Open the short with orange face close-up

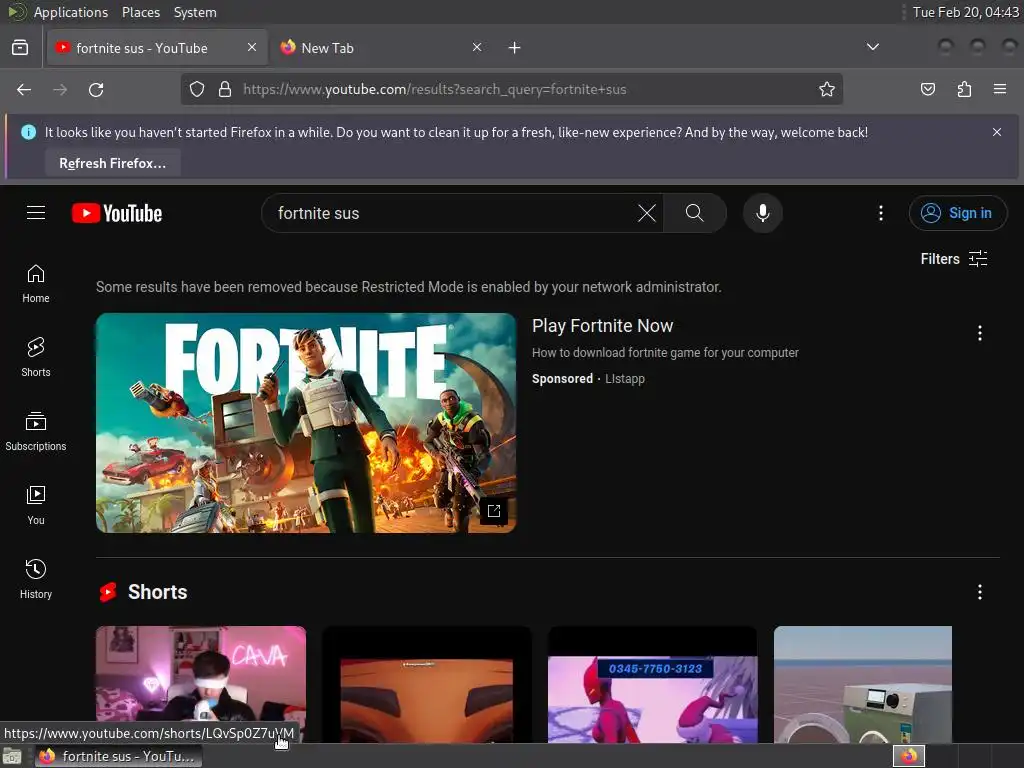pos(426,684)
